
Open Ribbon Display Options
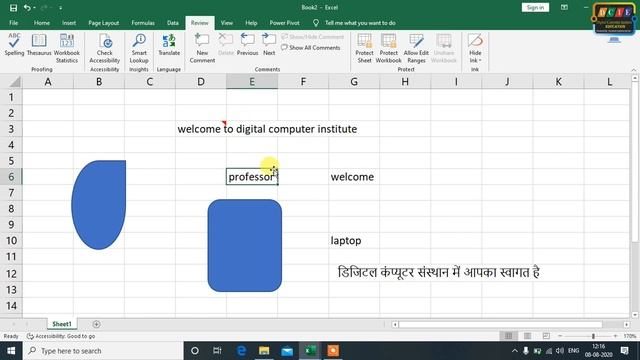click(564, 7)
